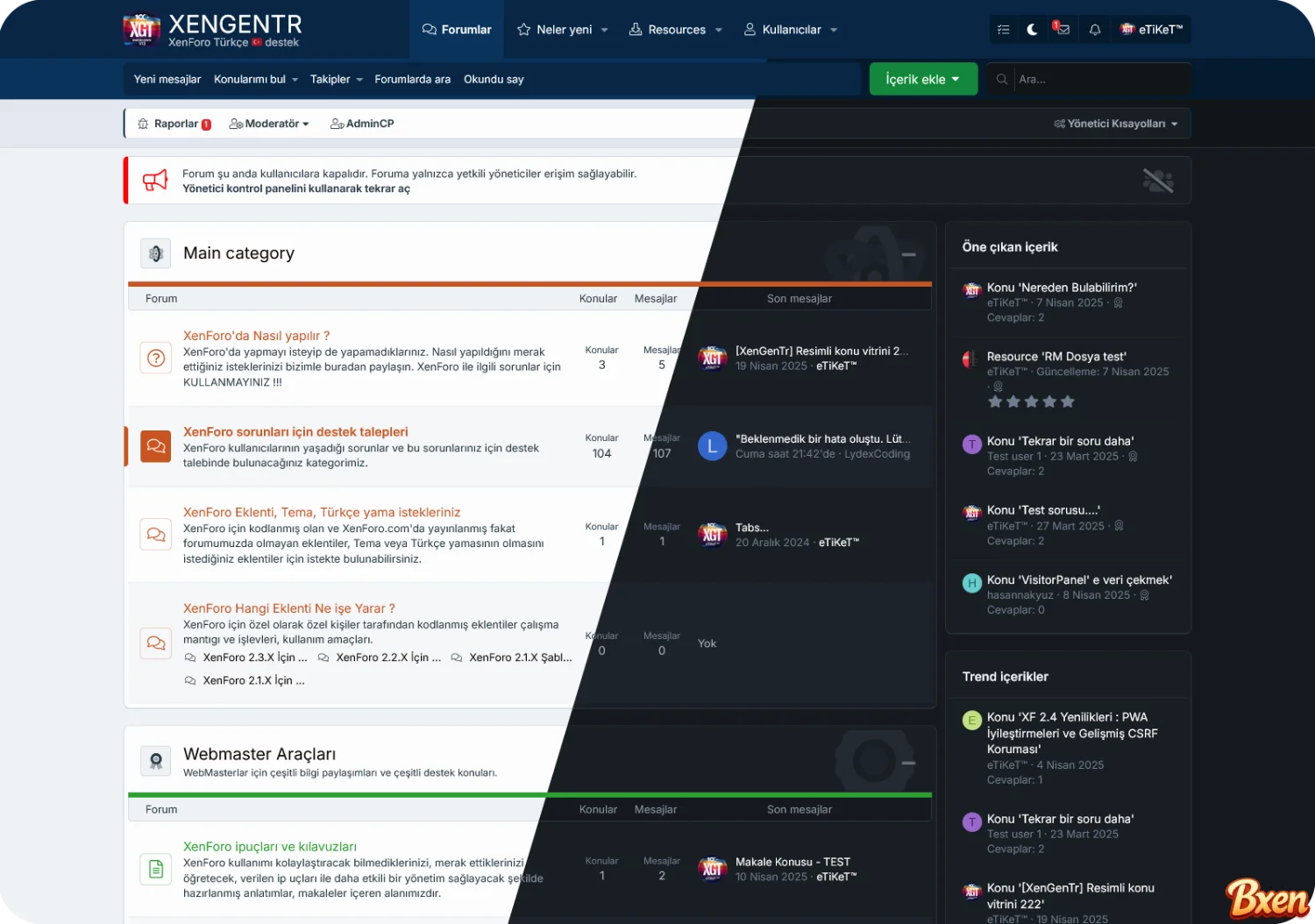Screen dimensions: 1315x924
Task: Click the document icon for ipuçları ve kılavuzları
Action: click(x=156, y=869)
